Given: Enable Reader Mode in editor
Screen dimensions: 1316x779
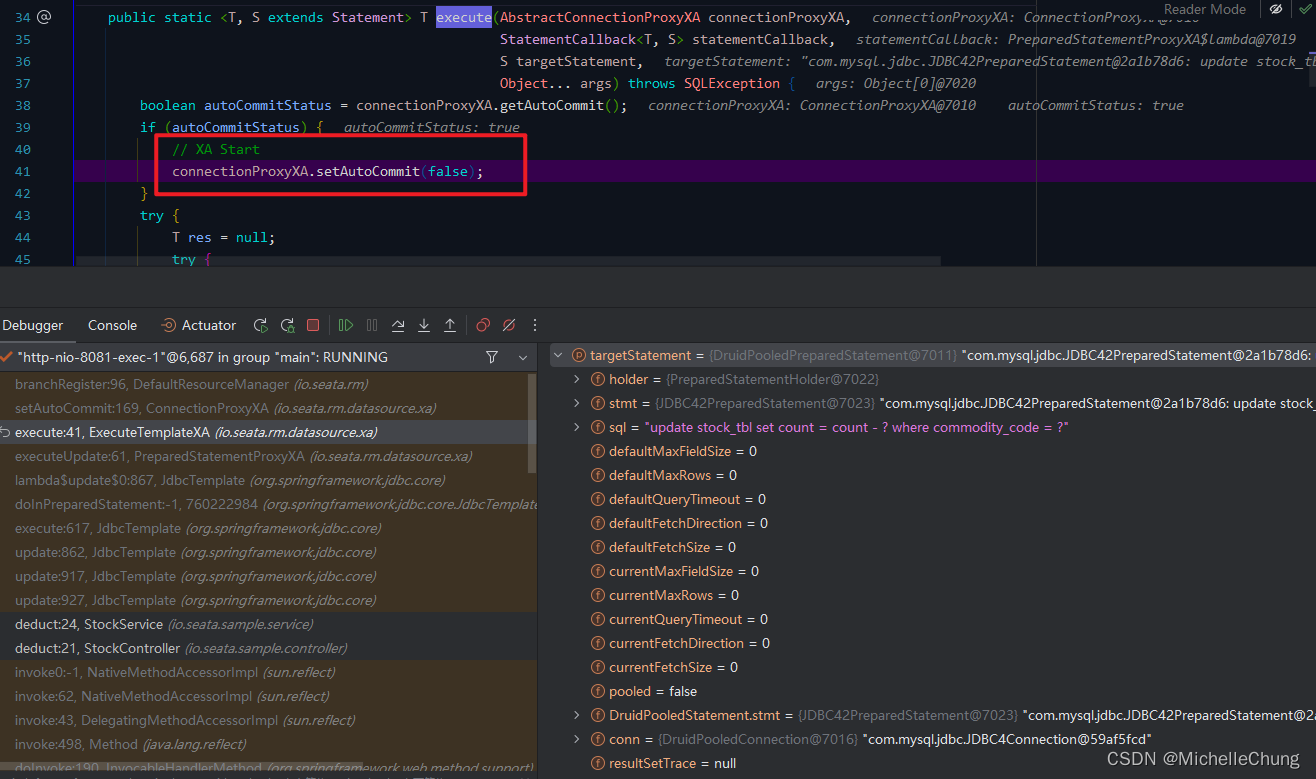Looking at the screenshot, I should pos(1205,9).
